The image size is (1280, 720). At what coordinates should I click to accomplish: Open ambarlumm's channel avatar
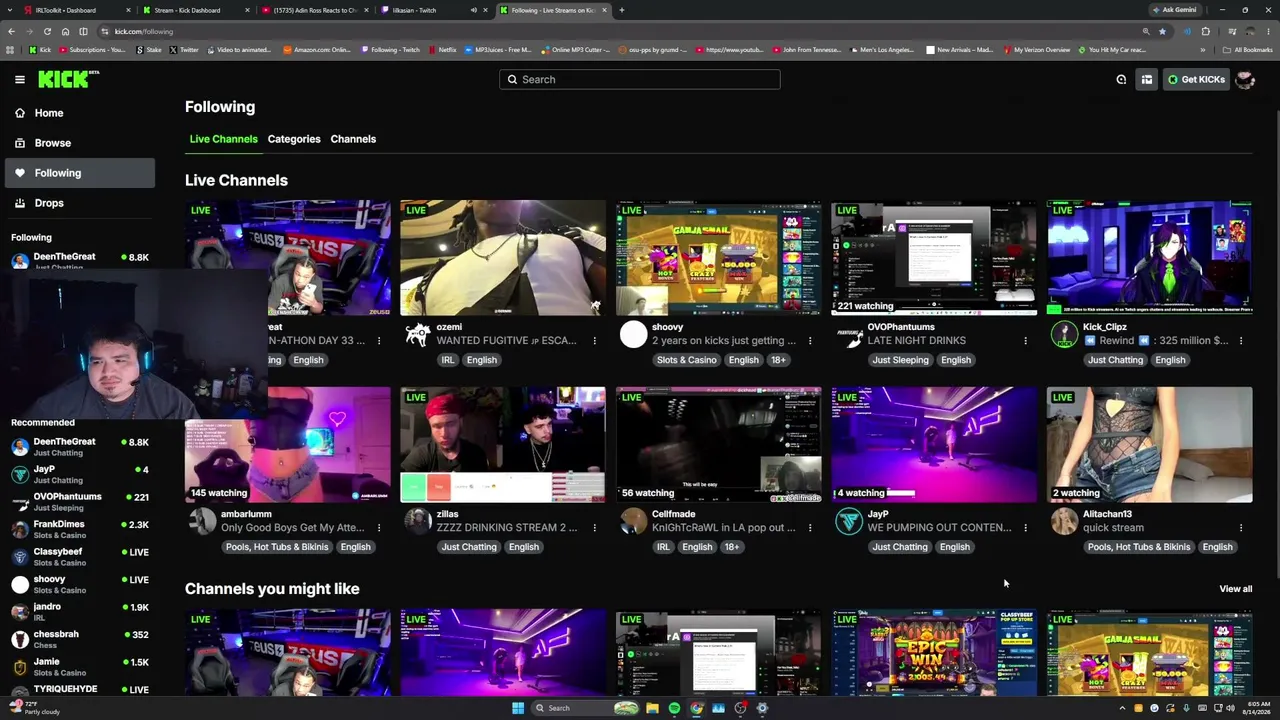(203, 521)
